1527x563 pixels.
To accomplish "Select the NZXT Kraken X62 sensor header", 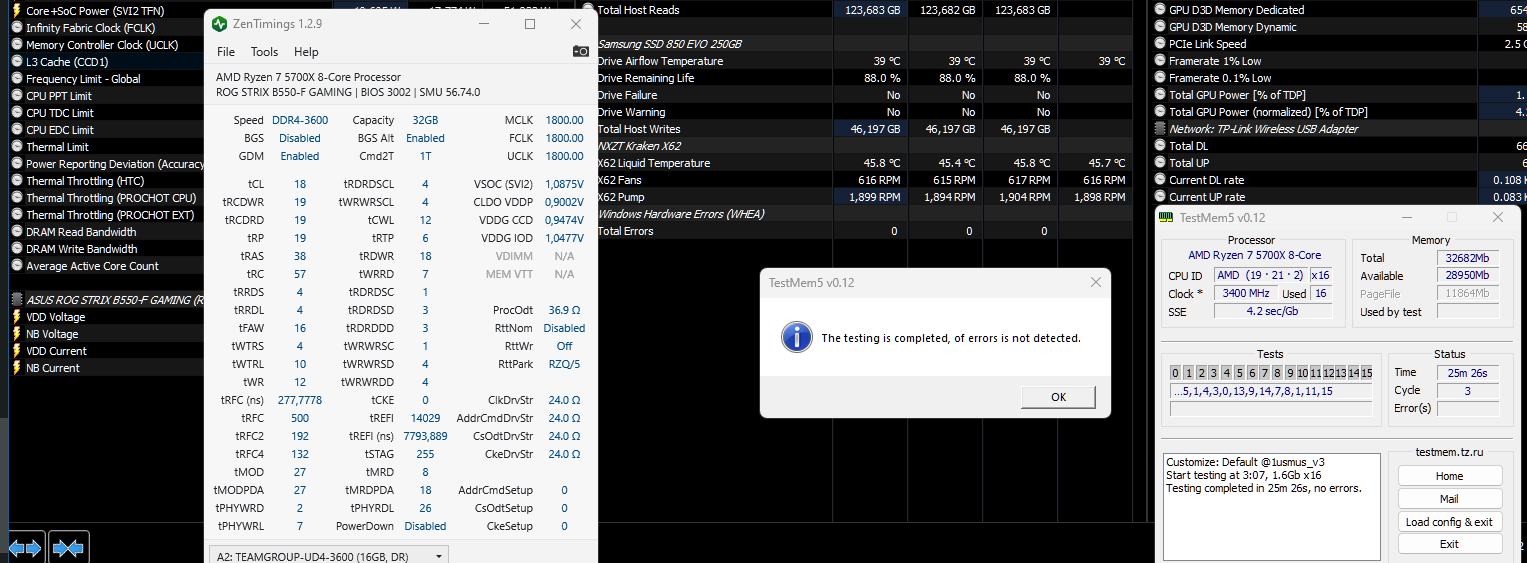I will 638,146.
